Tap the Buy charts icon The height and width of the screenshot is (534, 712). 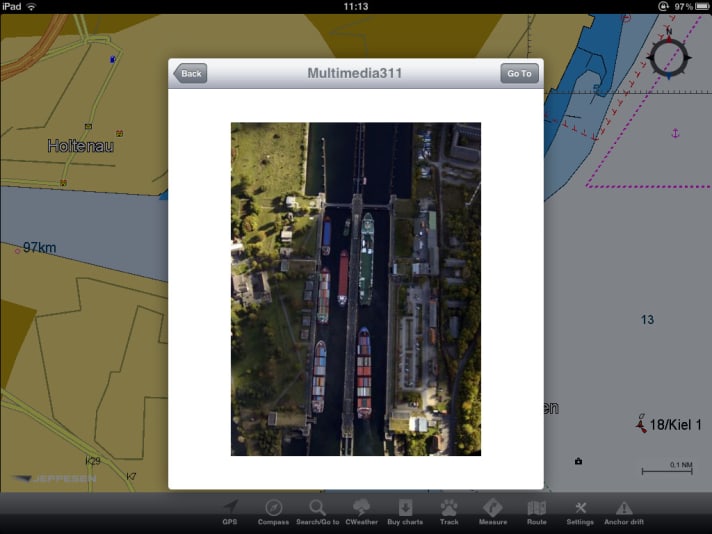pos(405,508)
